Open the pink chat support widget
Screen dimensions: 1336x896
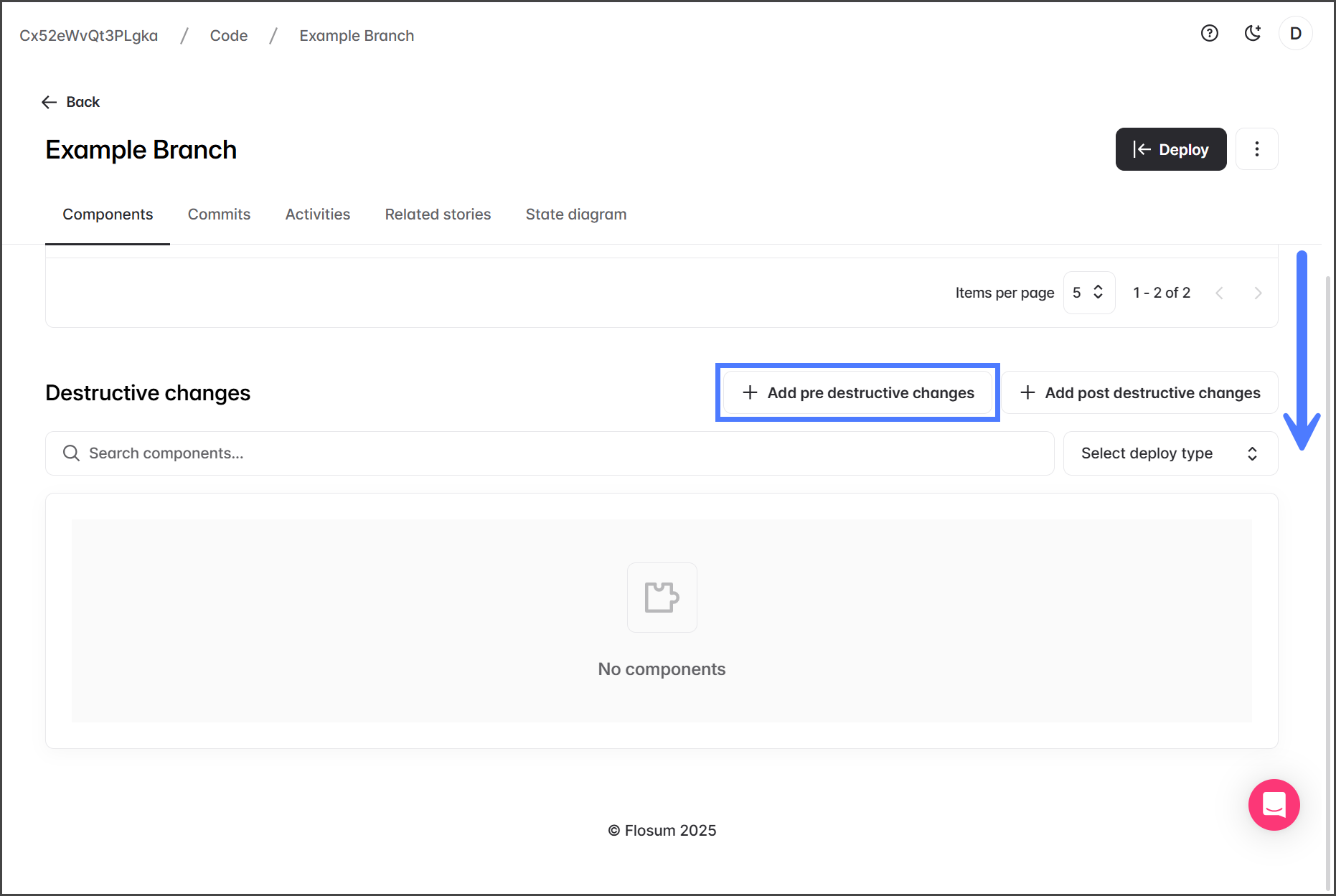(x=1274, y=805)
